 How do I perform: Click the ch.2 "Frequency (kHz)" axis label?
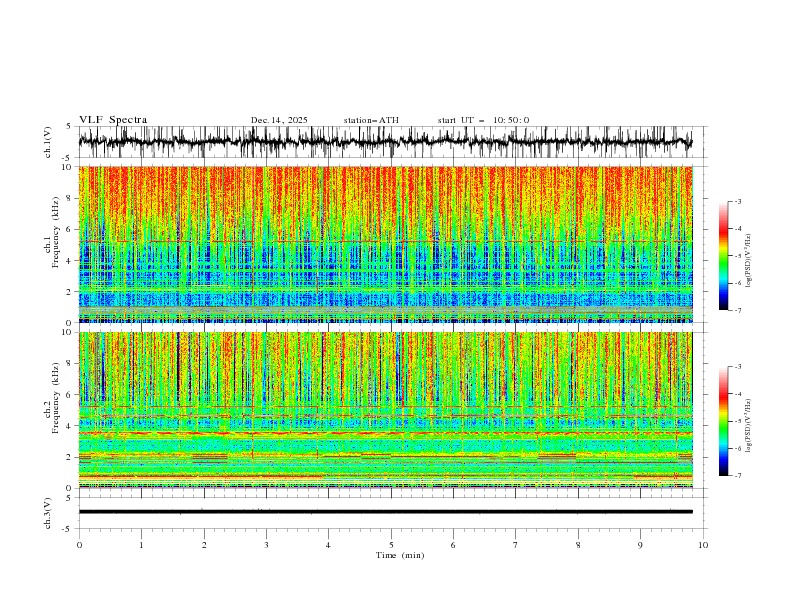56,398
